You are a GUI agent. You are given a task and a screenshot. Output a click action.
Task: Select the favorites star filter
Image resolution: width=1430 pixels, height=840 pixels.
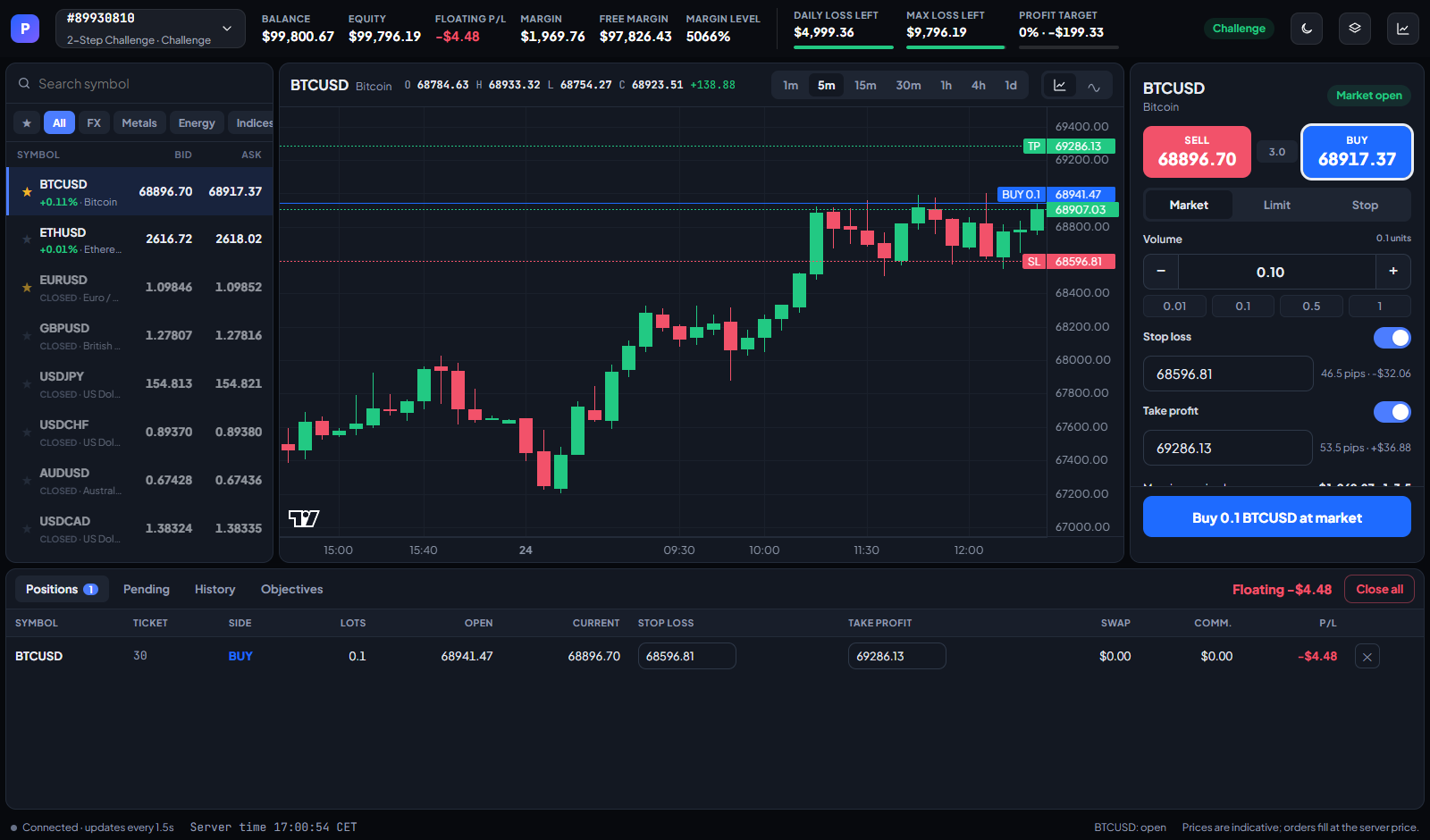[x=27, y=123]
